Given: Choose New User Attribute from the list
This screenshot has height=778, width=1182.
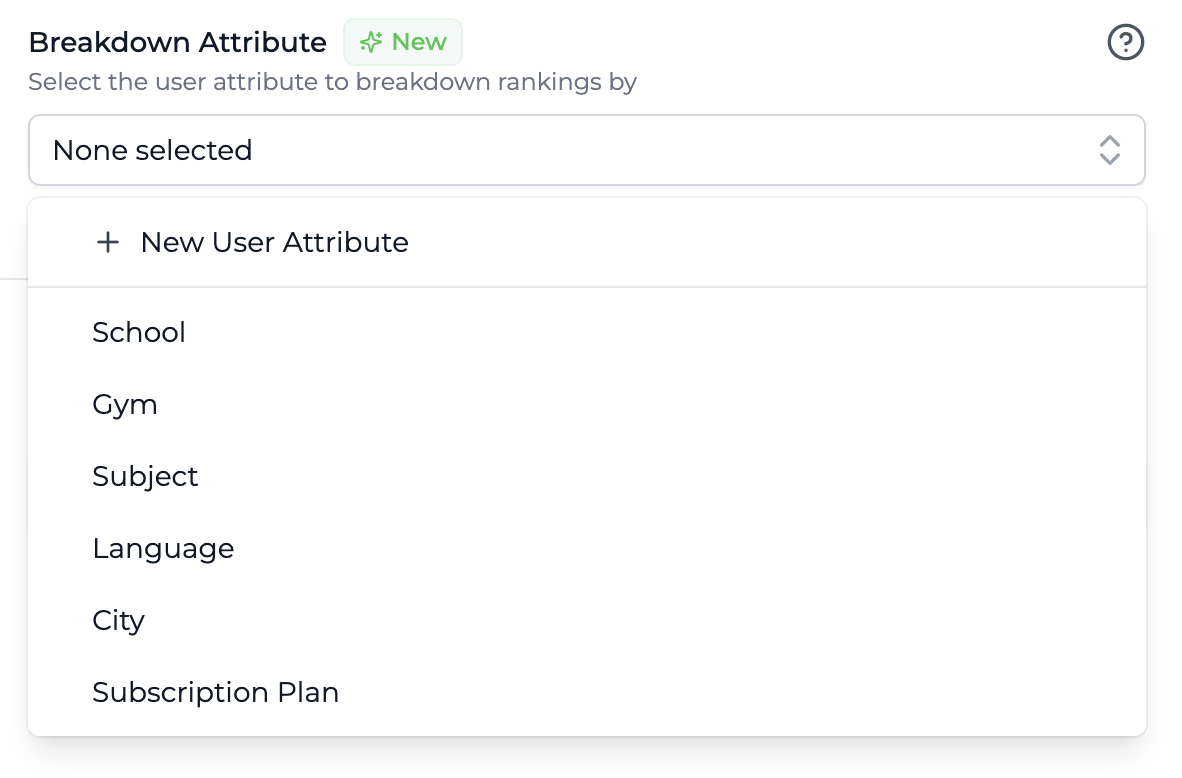Looking at the screenshot, I should pos(274,242).
